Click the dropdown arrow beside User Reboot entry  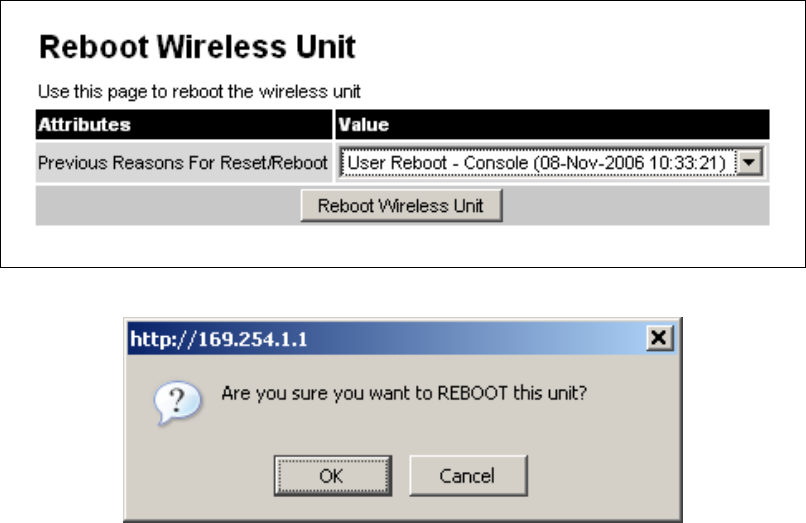click(x=743, y=162)
